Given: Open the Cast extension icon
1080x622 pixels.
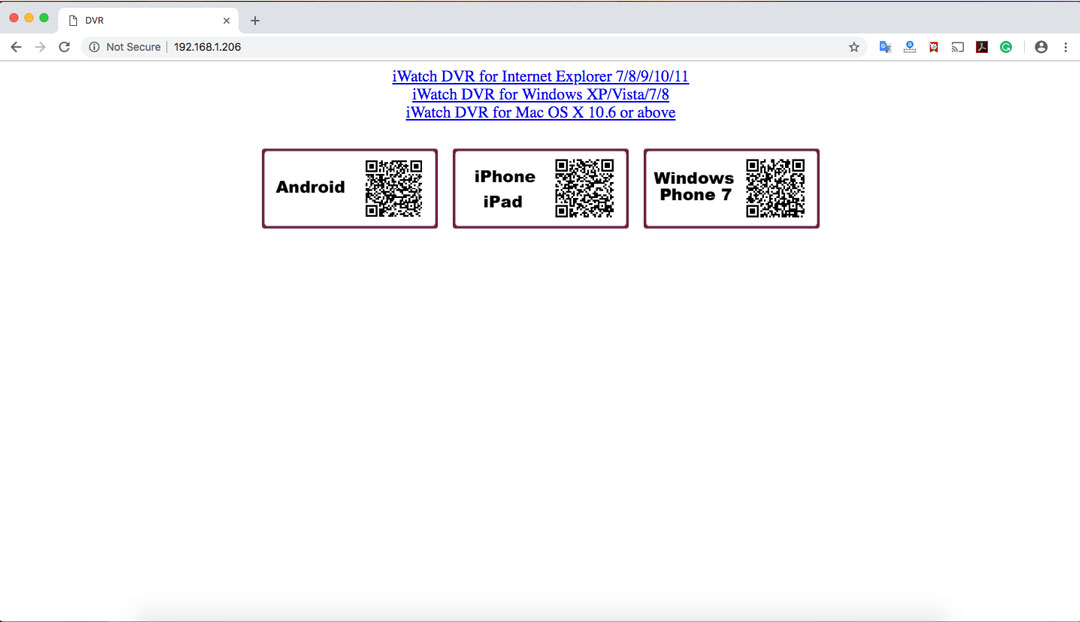Looking at the screenshot, I should 957,47.
